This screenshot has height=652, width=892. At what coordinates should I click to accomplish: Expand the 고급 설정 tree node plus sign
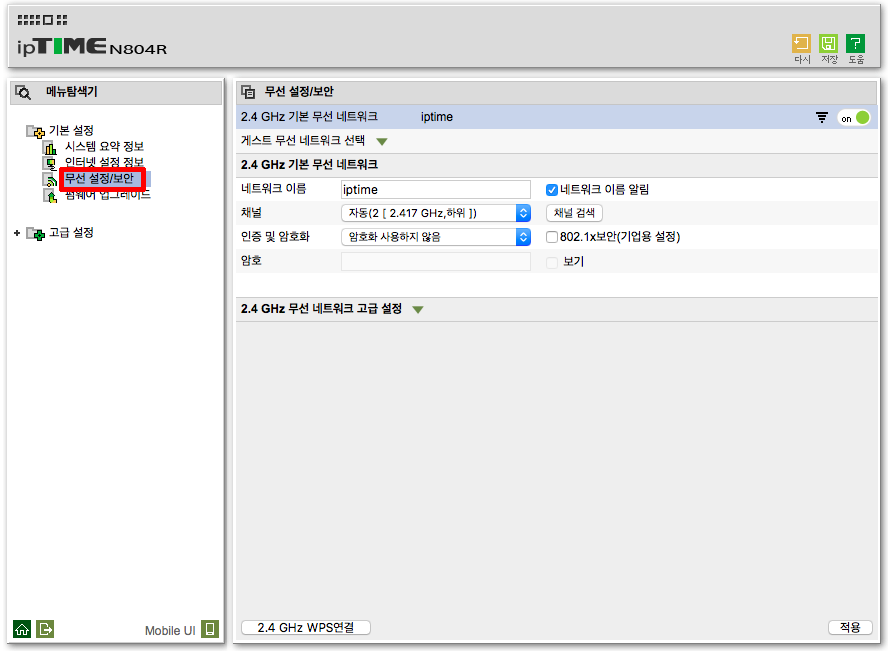pyautogui.click(x=17, y=233)
